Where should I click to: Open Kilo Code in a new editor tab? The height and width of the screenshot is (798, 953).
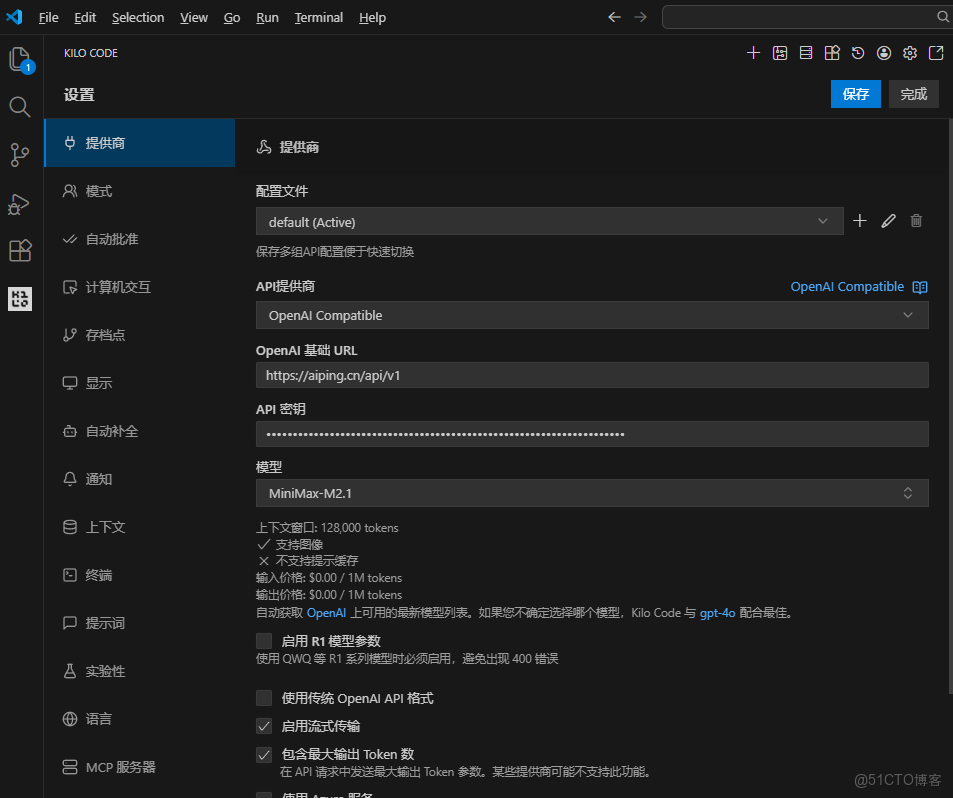click(935, 52)
